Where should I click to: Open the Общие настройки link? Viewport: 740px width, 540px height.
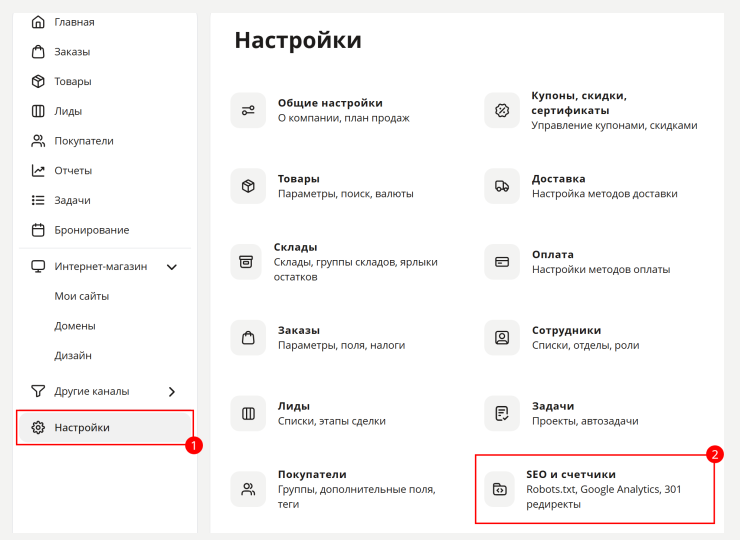tap(330, 103)
